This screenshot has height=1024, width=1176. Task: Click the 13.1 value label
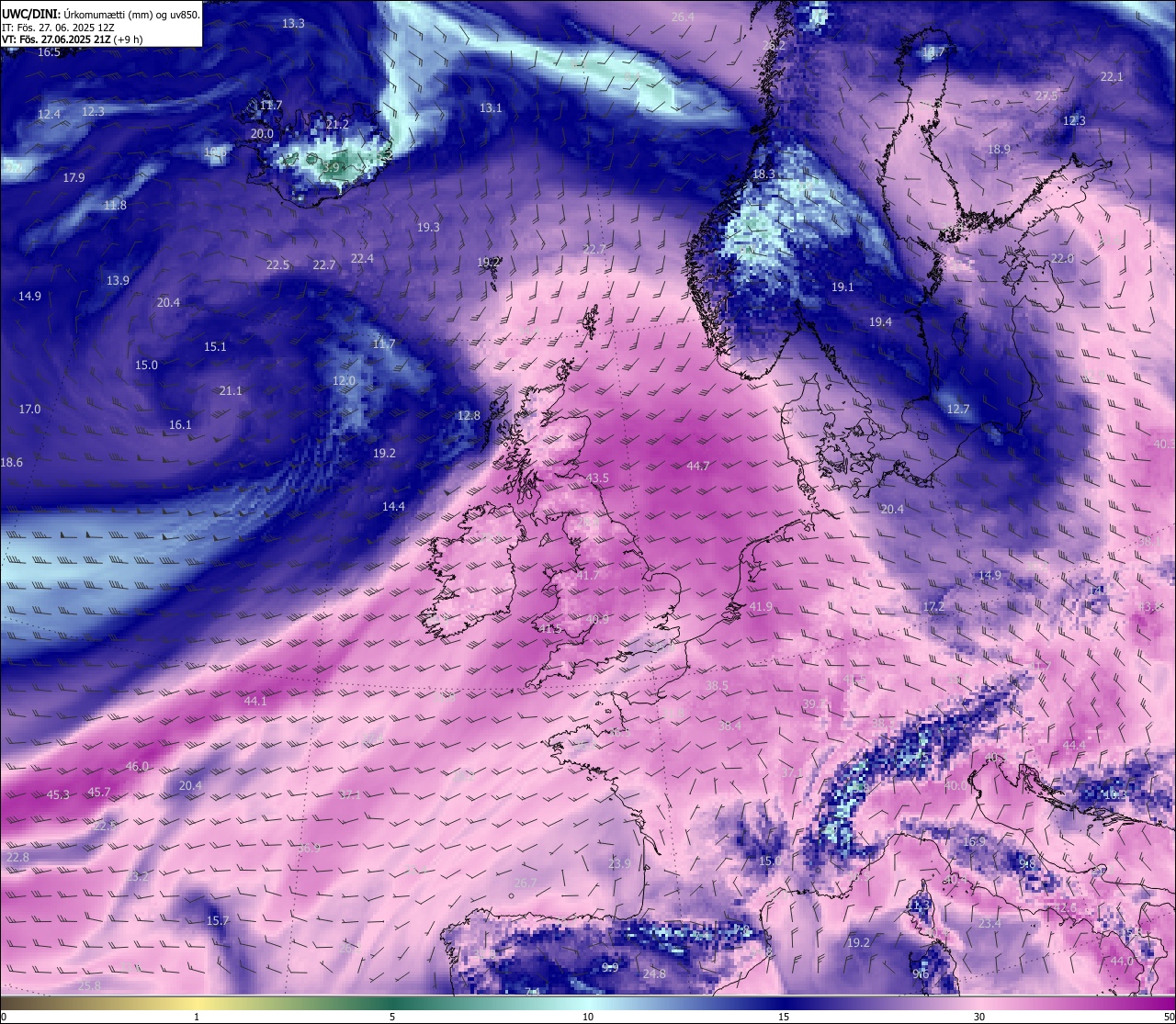[491, 108]
